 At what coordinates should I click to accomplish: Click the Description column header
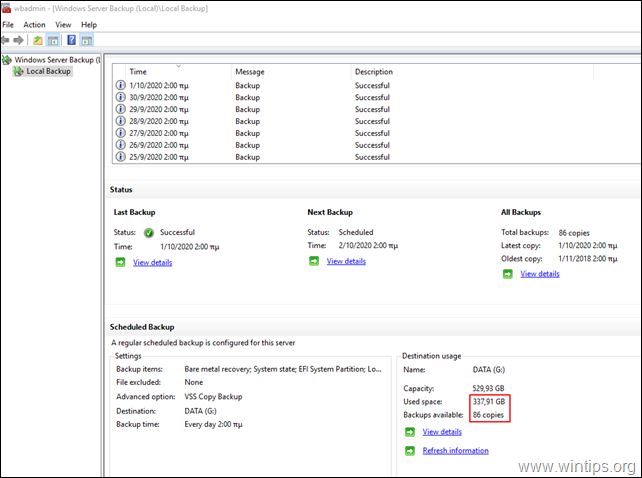click(x=373, y=72)
